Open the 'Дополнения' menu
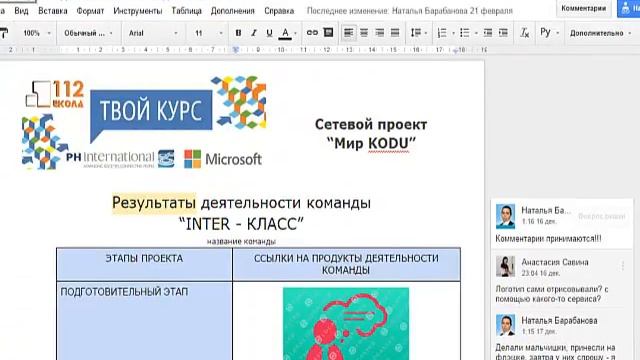640x360 pixels. point(233,11)
